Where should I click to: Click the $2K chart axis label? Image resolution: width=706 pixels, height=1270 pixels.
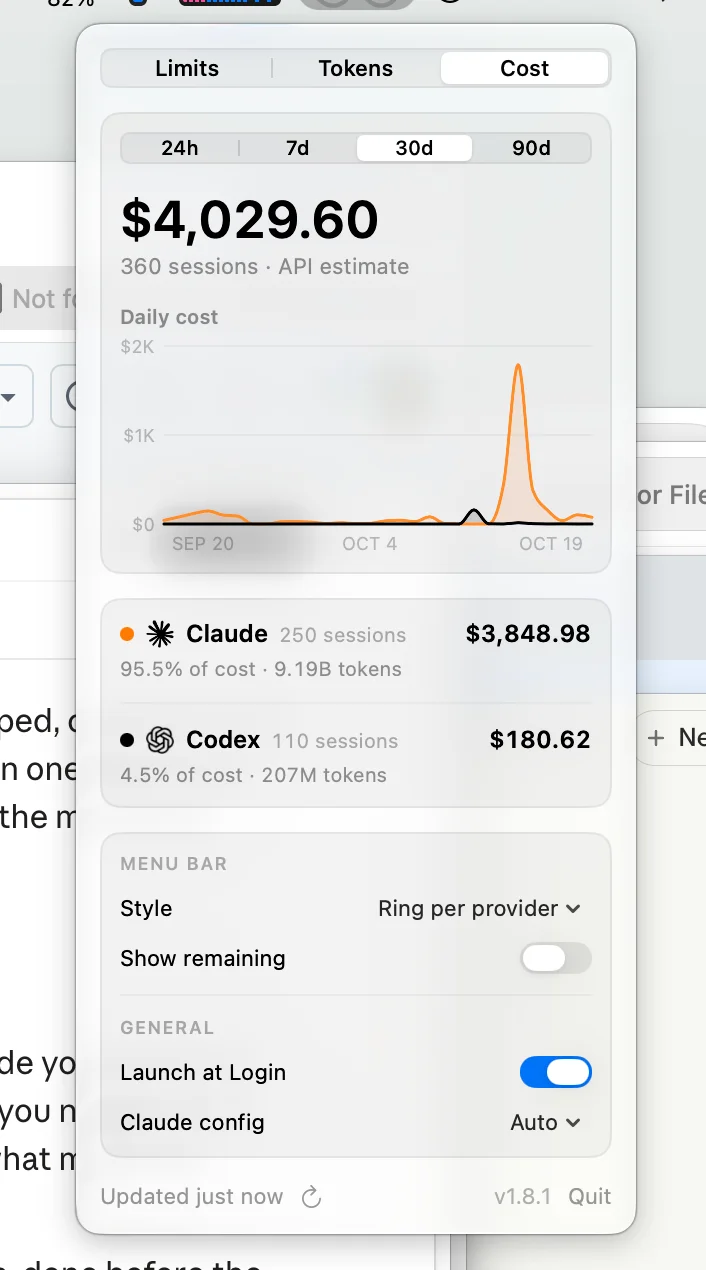(138, 348)
